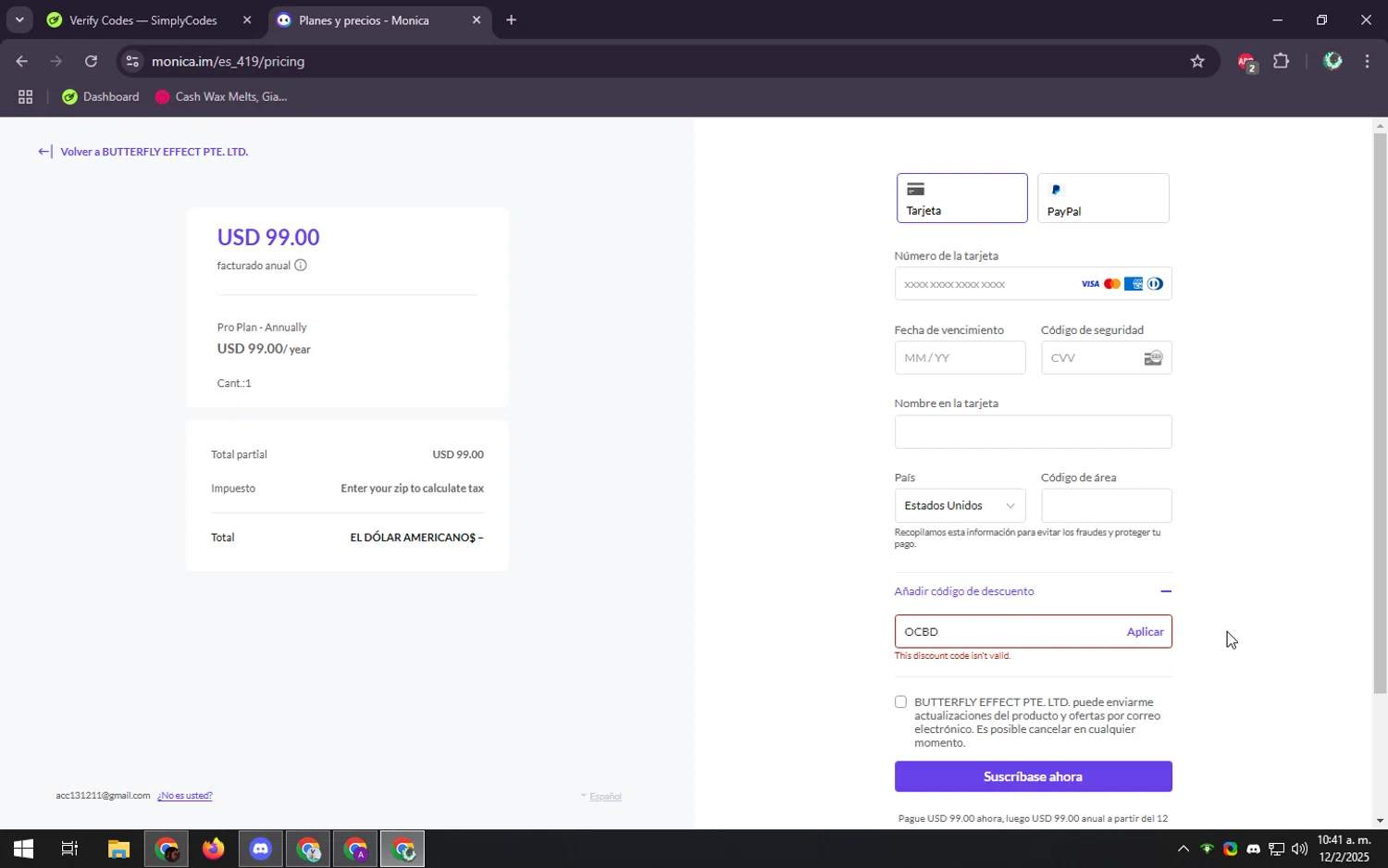Focus the Código de área field
The height and width of the screenshot is (868, 1388).
pyautogui.click(x=1106, y=505)
